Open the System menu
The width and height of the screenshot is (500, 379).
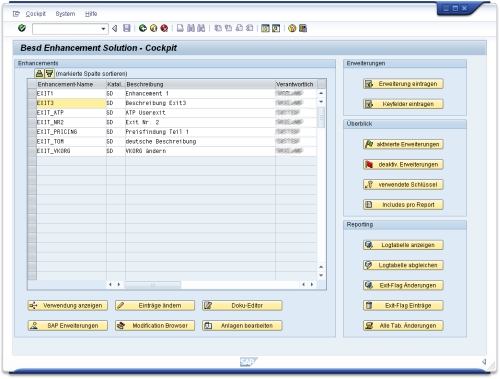coord(65,14)
